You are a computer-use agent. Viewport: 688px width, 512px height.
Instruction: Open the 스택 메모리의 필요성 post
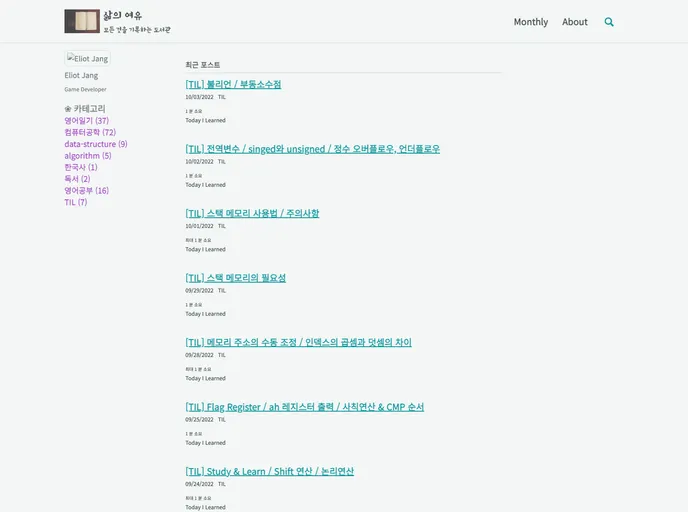[x=235, y=278]
